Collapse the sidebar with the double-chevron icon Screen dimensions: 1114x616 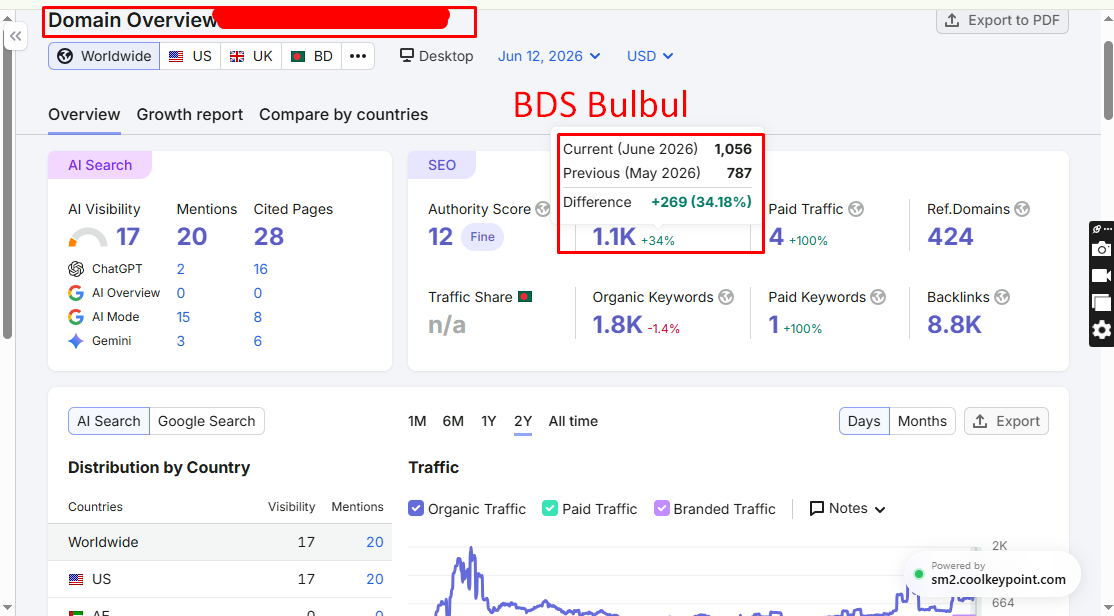click(x=16, y=36)
